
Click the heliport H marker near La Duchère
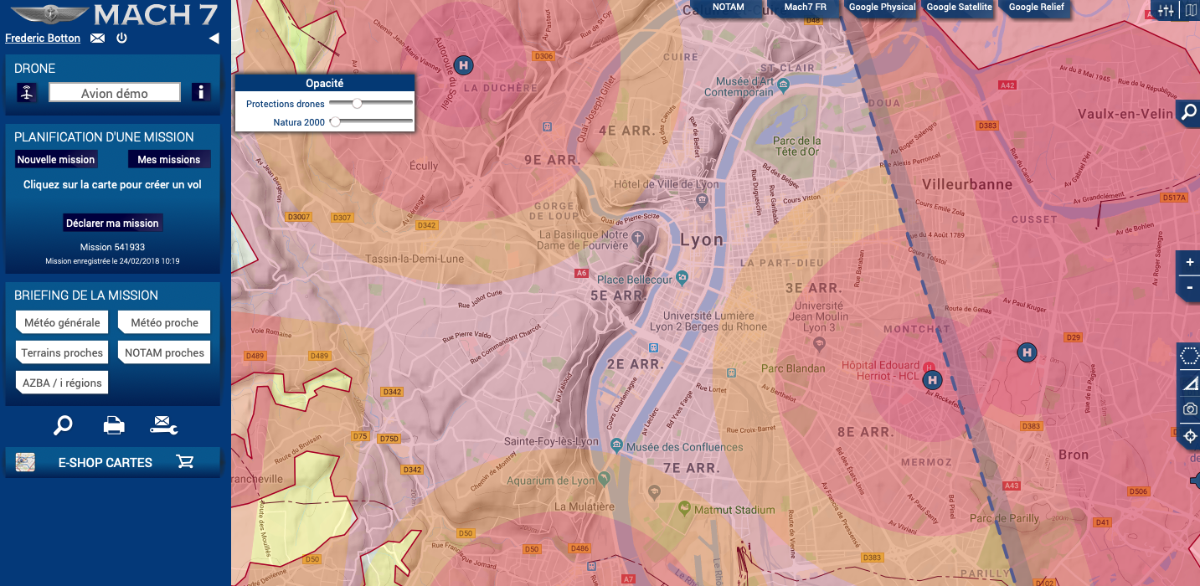coord(463,65)
